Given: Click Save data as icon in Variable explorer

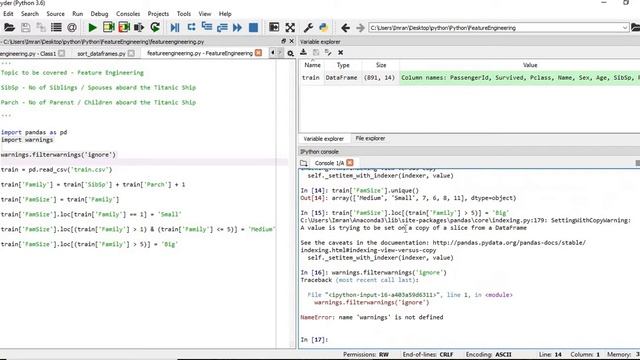Looking at the screenshot, I should (x=328, y=52).
